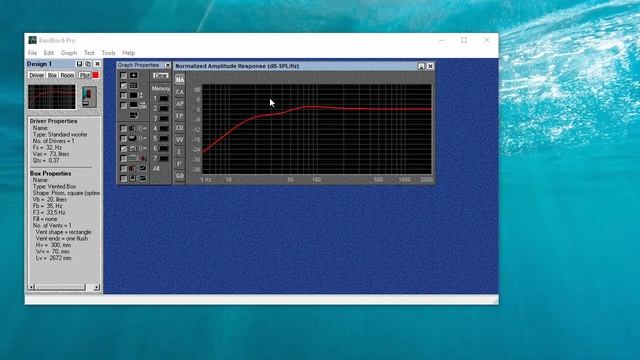Viewport: 640px width, 360px height.
Task: Open the Tools menu
Action: pos(108,53)
